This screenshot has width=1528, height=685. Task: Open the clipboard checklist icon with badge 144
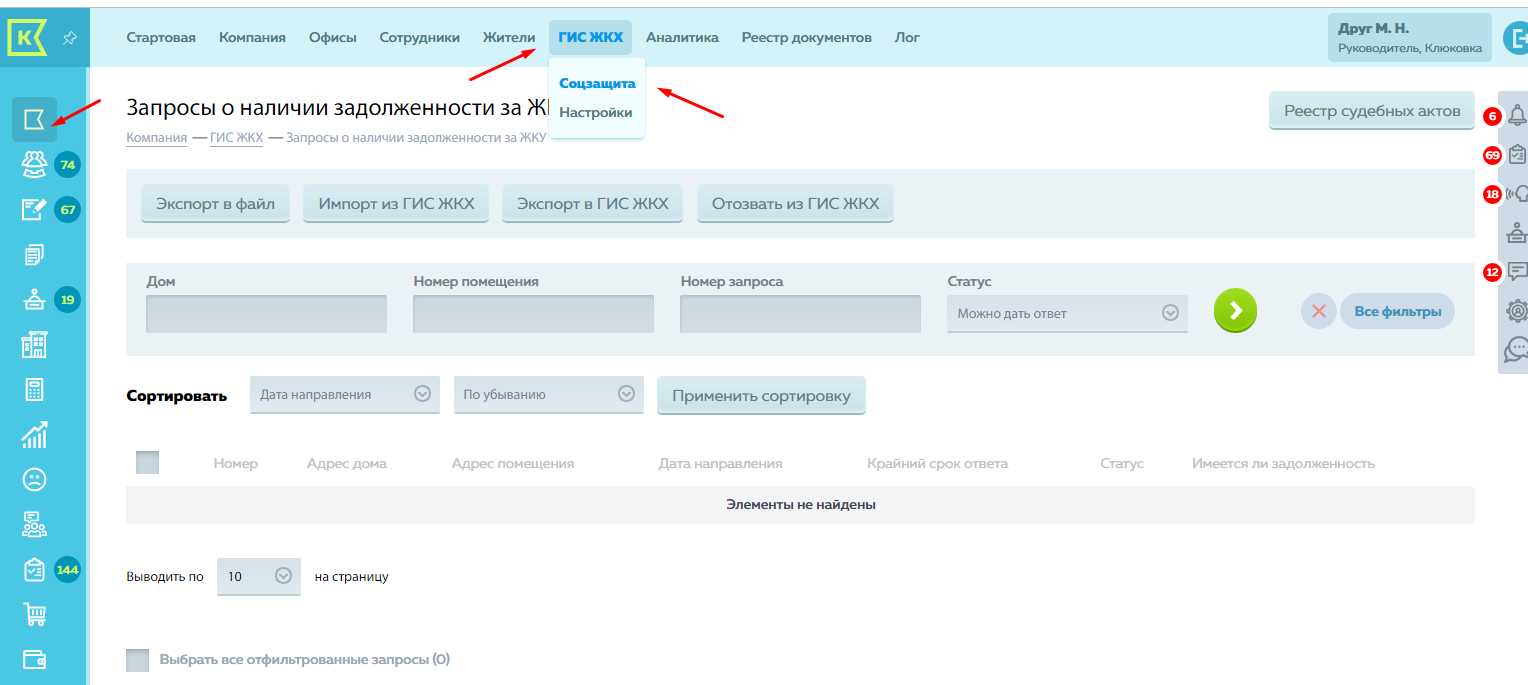34,569
